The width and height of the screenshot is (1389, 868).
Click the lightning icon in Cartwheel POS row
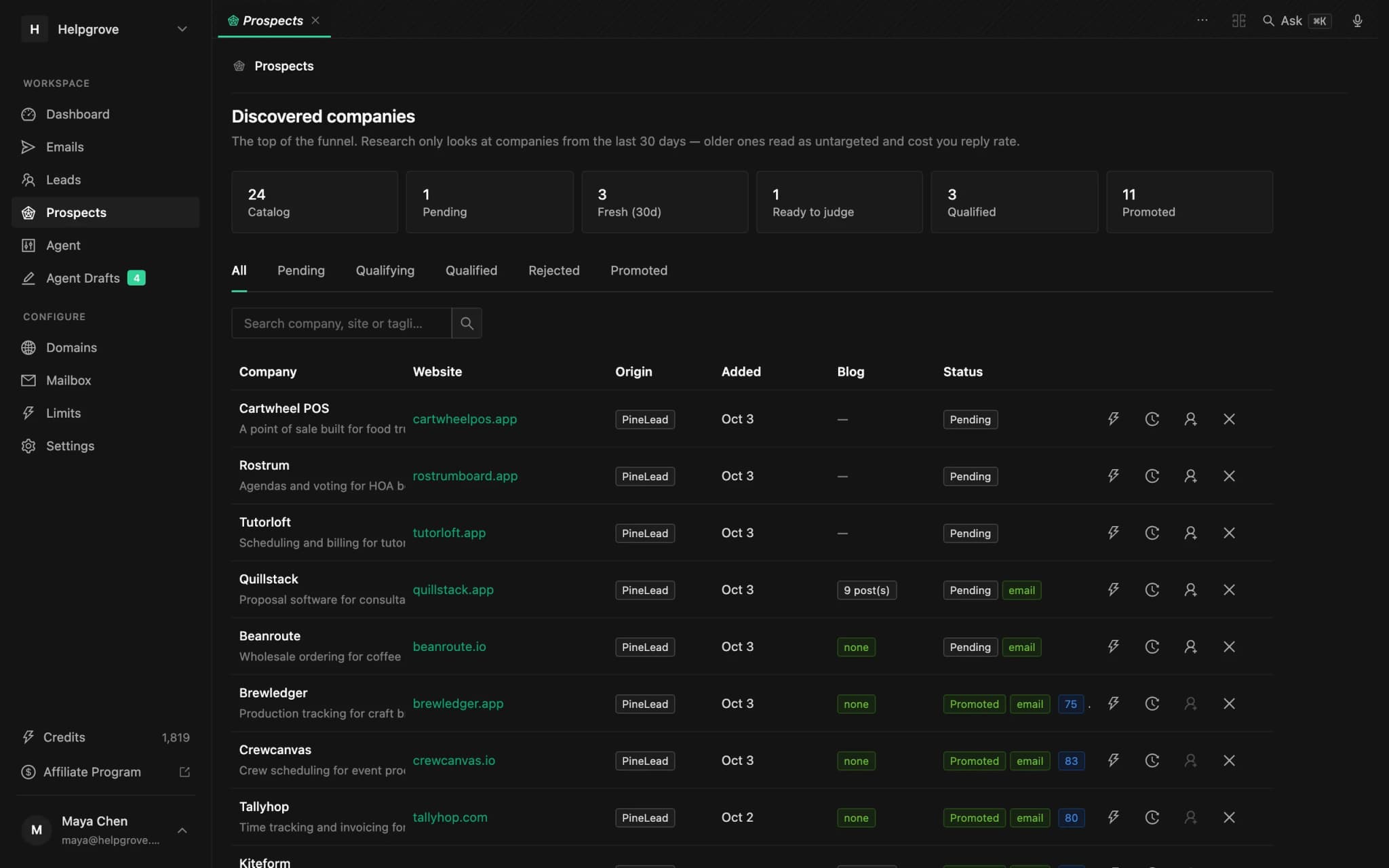tap(1113, 419)
